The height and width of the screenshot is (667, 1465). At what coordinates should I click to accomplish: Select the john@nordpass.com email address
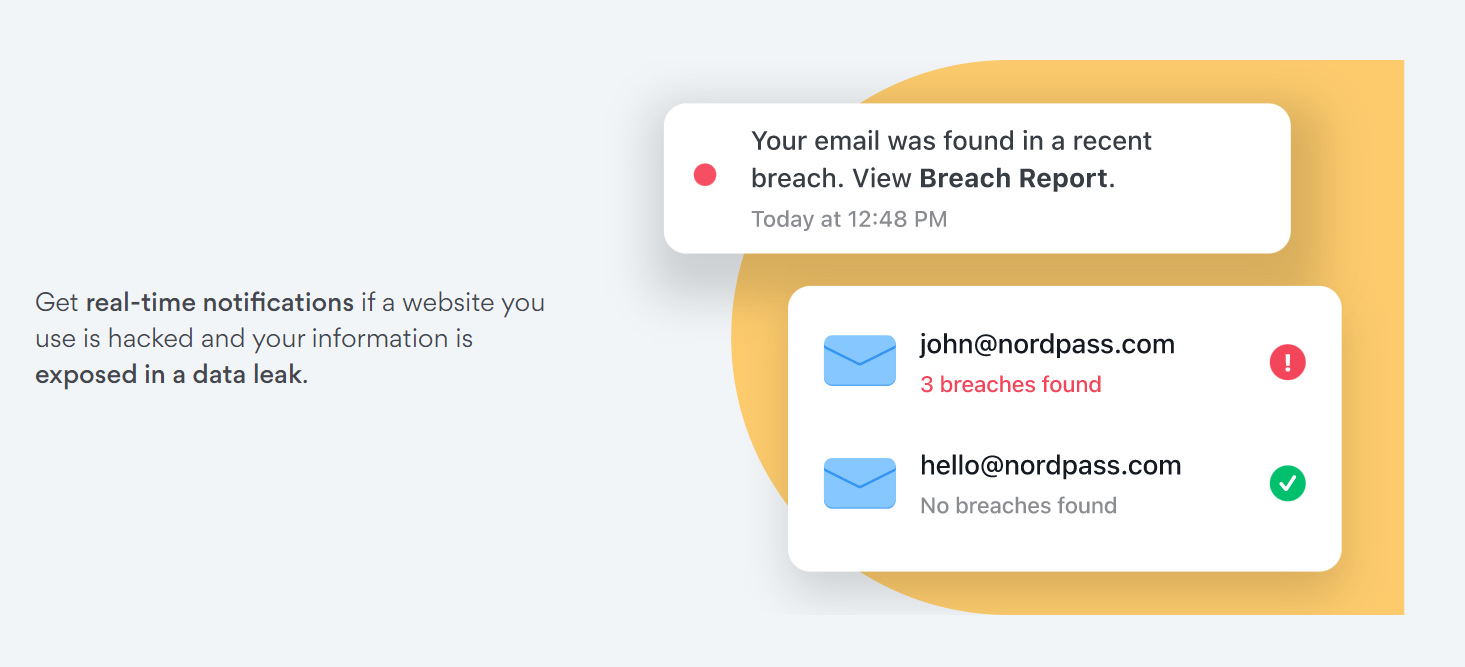pyautogui.click(x=1047, y=345)
